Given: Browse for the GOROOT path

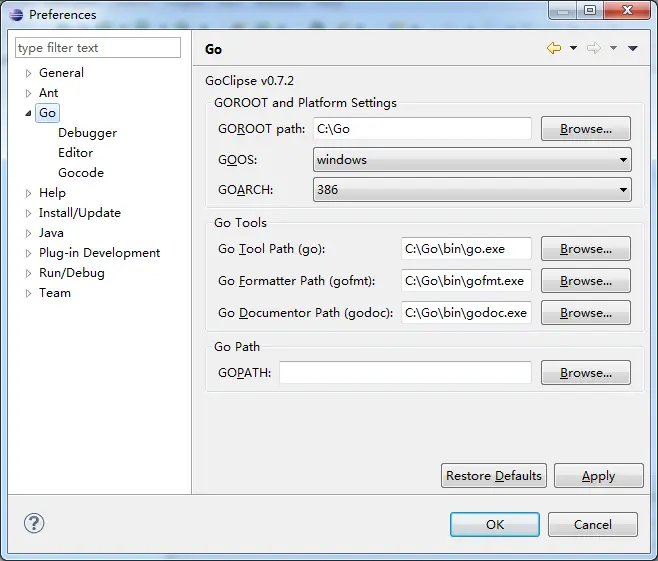Looking at the screenshot, I should click(585, 129).
